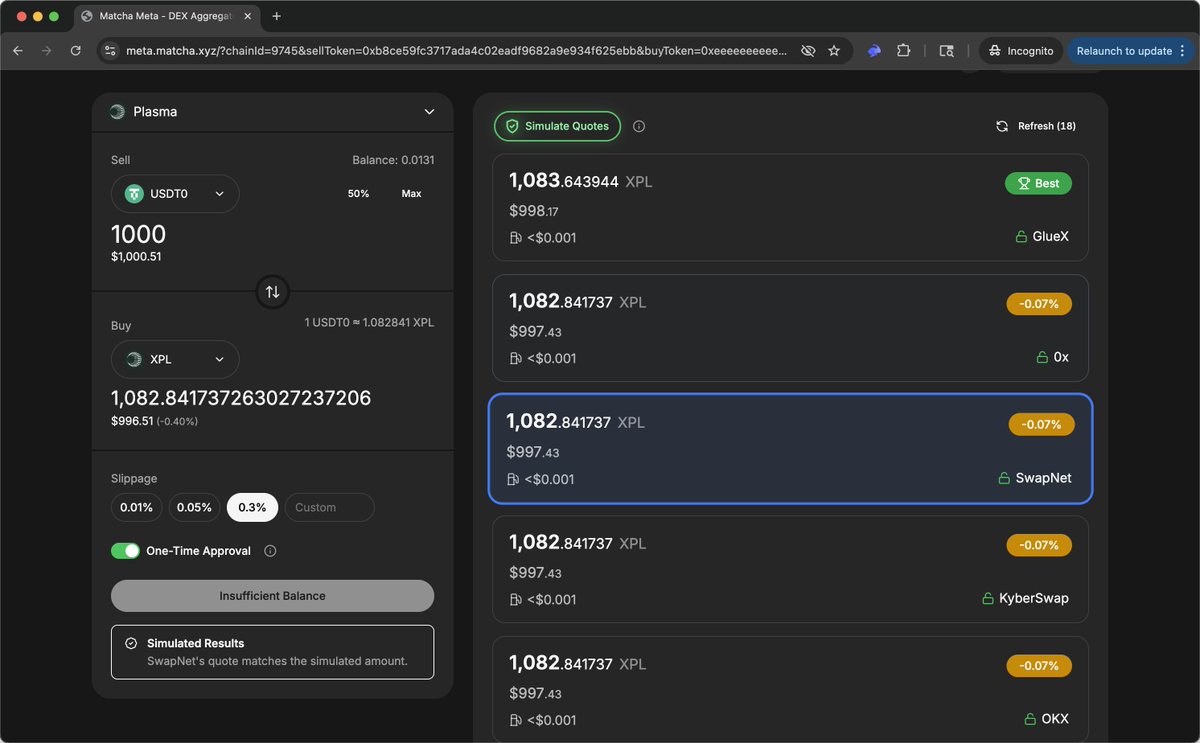The height and width of the screenshot is (743, 1200).
Task: Click the Custom slippage input field
Action: point(329,507)
